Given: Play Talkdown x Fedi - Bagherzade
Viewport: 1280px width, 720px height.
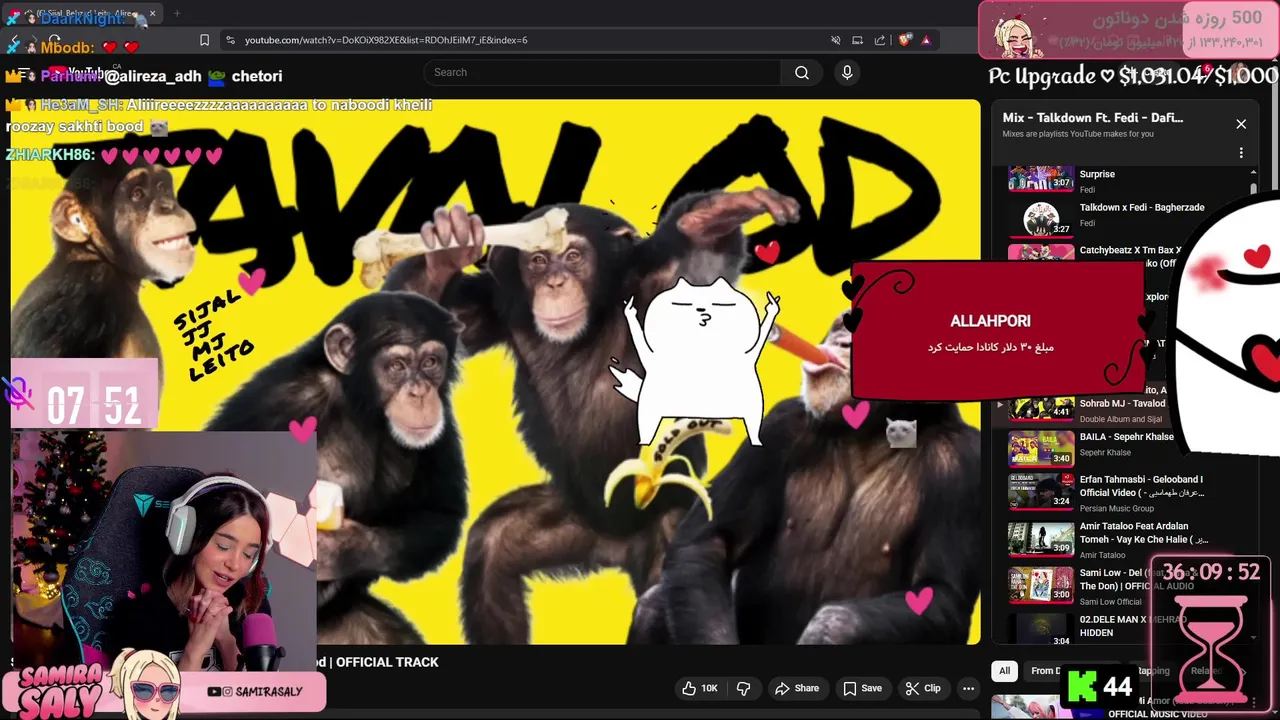Looking at the screenshot, I should [1142, 208].
